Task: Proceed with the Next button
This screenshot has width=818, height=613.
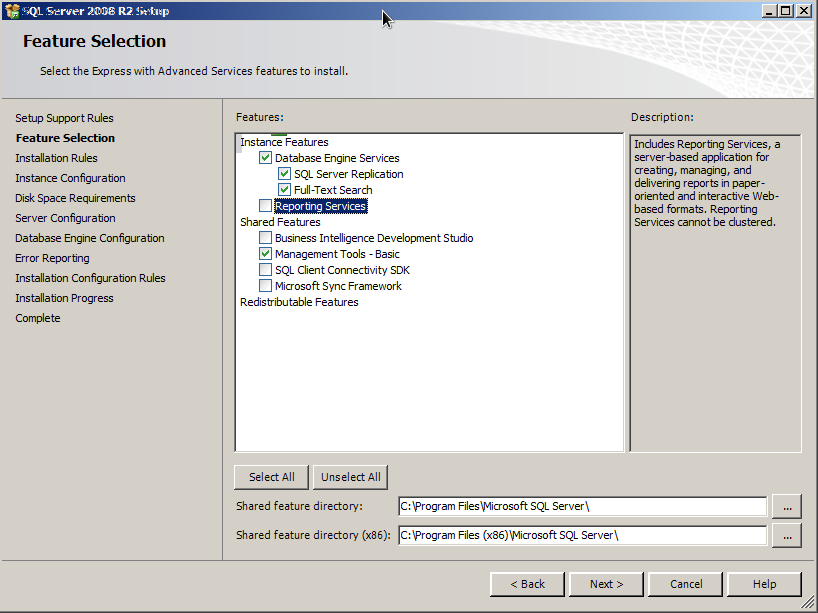Action: click(606, 584)
